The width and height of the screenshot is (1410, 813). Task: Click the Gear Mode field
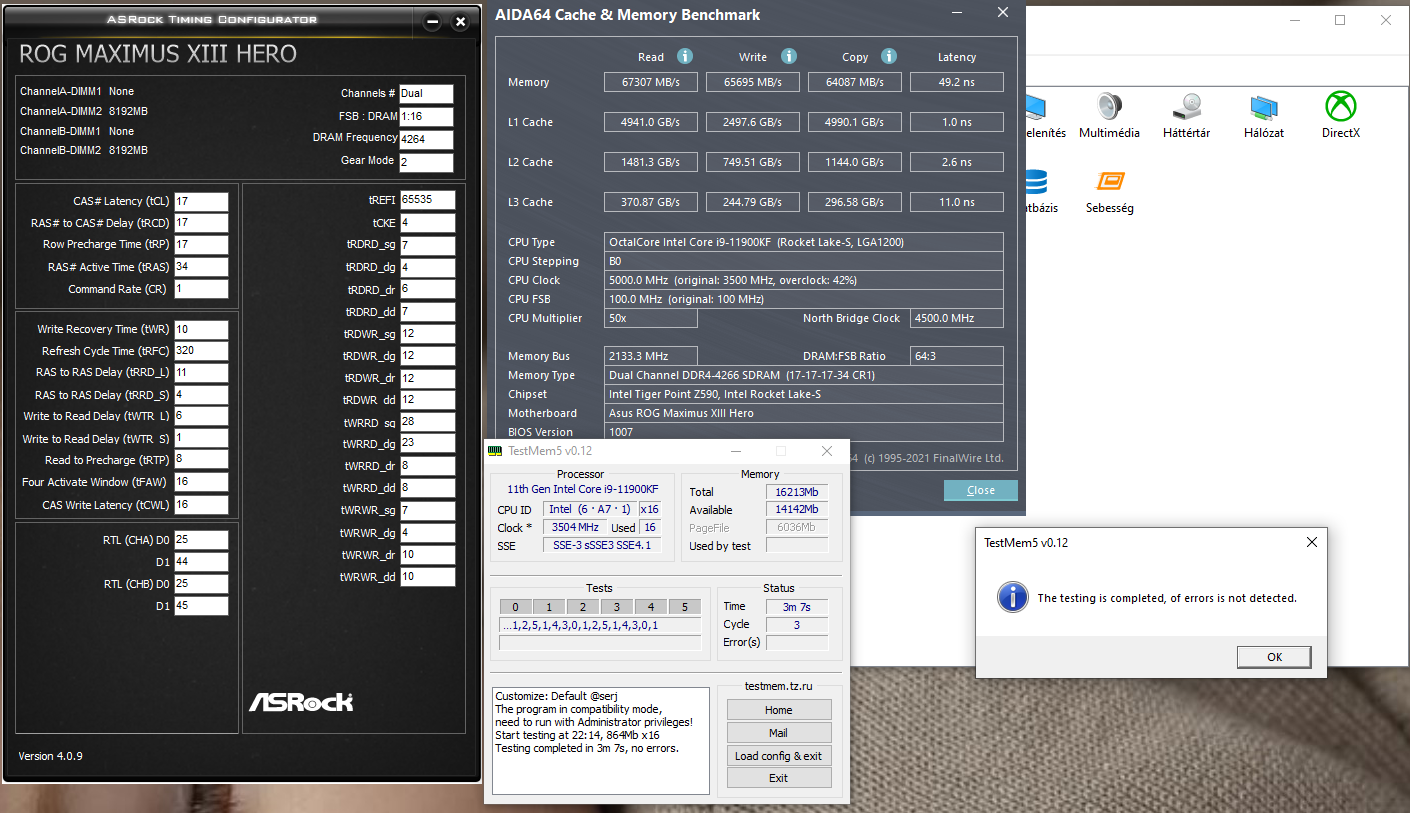click(426, 162)
